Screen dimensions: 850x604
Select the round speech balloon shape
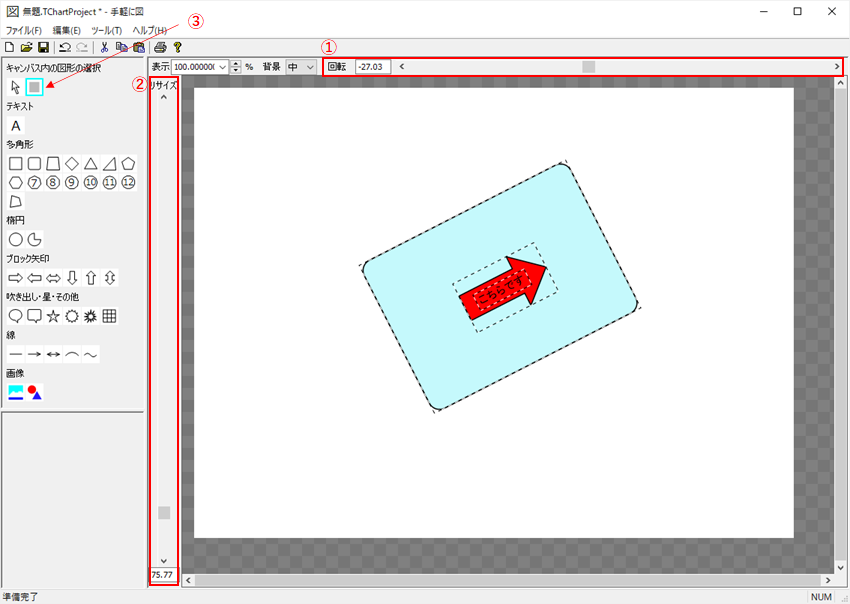click(16, 316)
